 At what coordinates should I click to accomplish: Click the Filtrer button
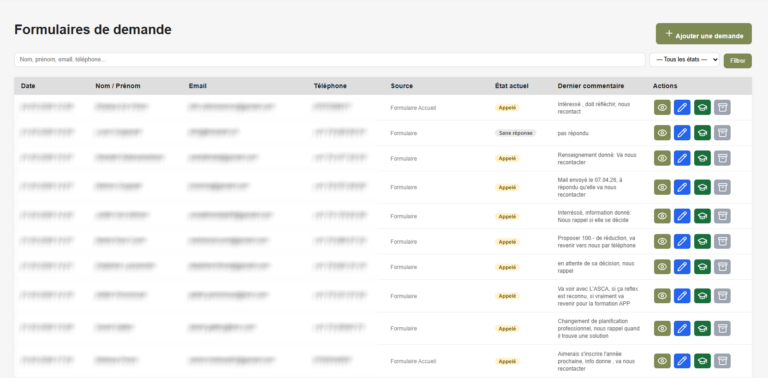[738, 61]
